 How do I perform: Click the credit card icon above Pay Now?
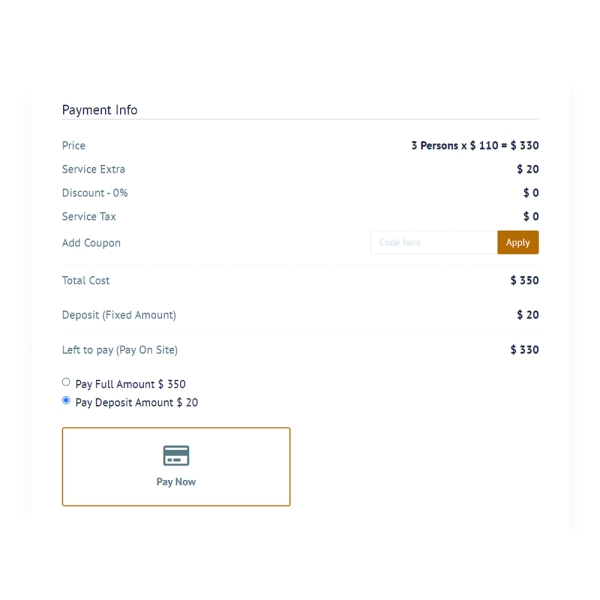pos(176,456)
